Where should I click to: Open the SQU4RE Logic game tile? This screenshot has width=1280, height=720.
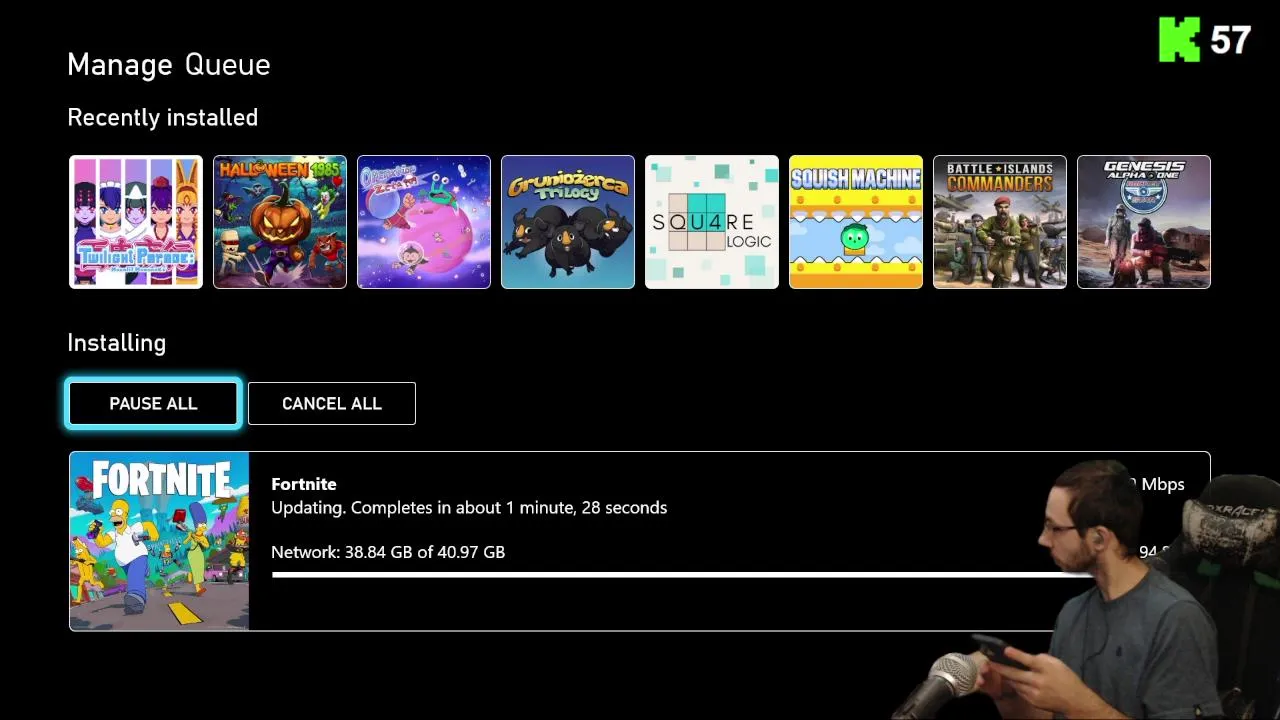coord(712,222)
